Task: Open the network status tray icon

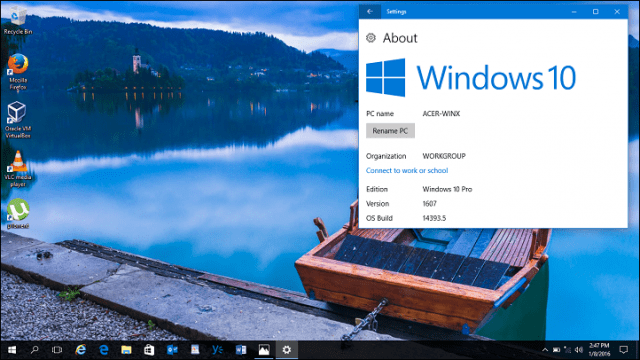Action: [x=567, y=350]
